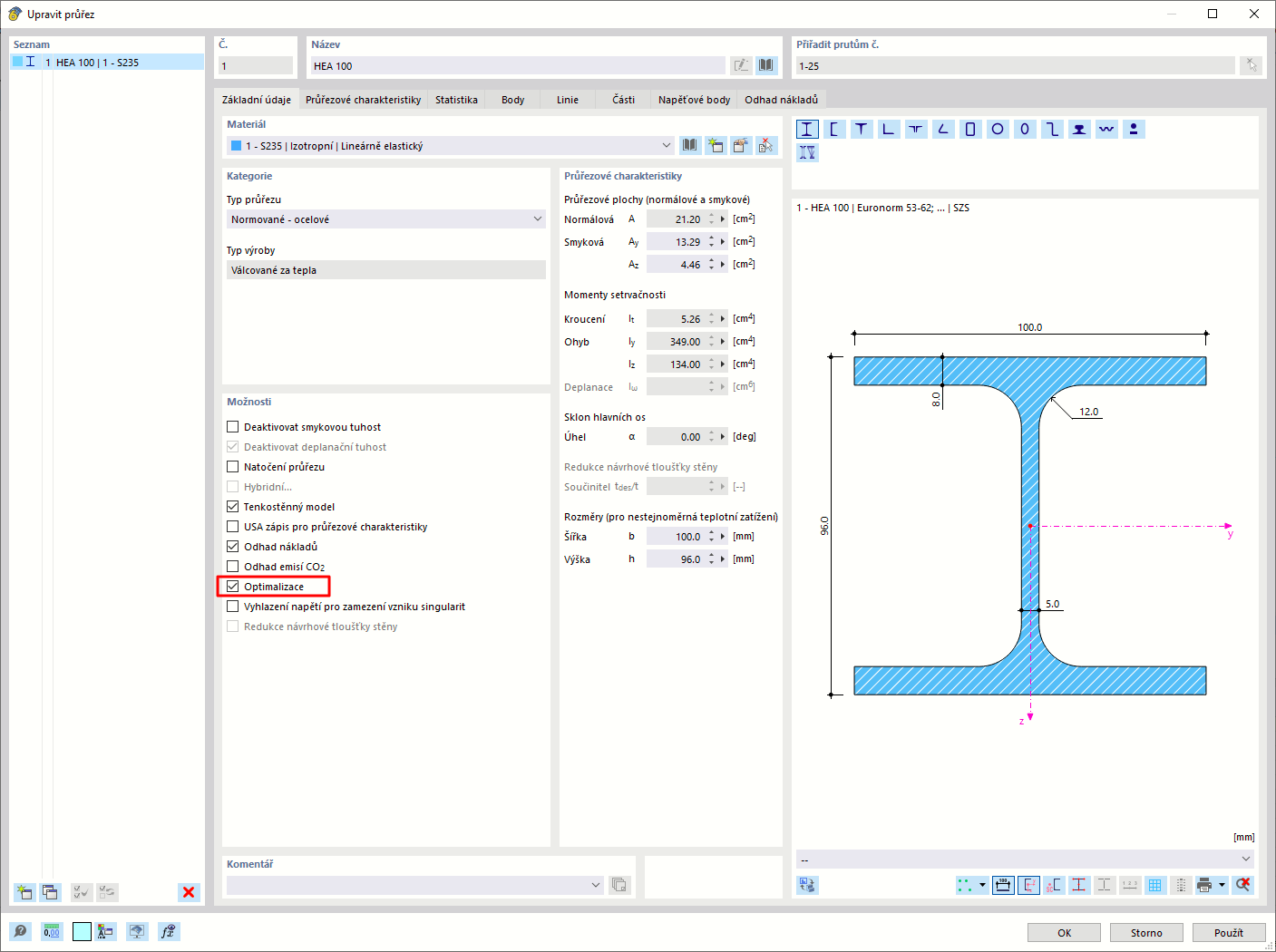Open section library next to name field
The height and width of the screenshot is (952, 1276).
click(767, 65)
